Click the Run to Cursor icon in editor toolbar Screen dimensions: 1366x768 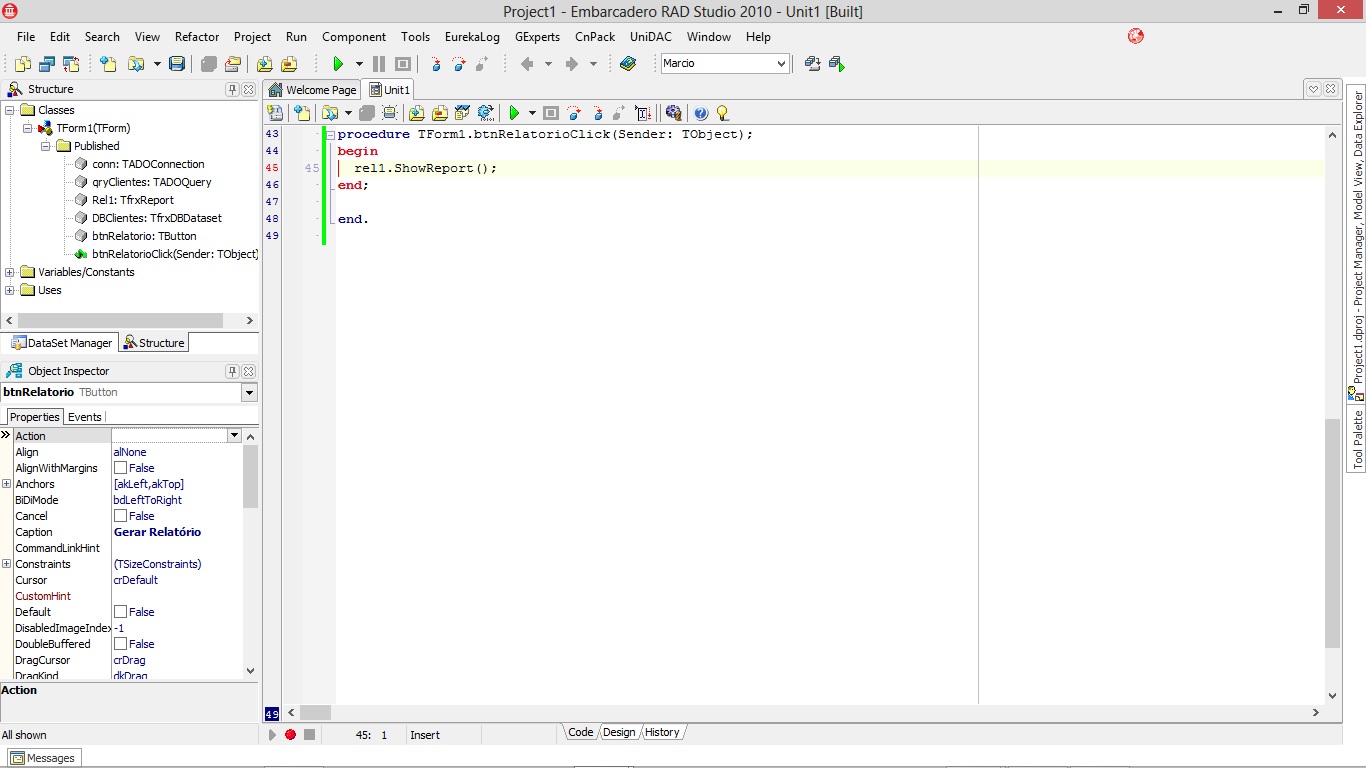pos(643,113)
